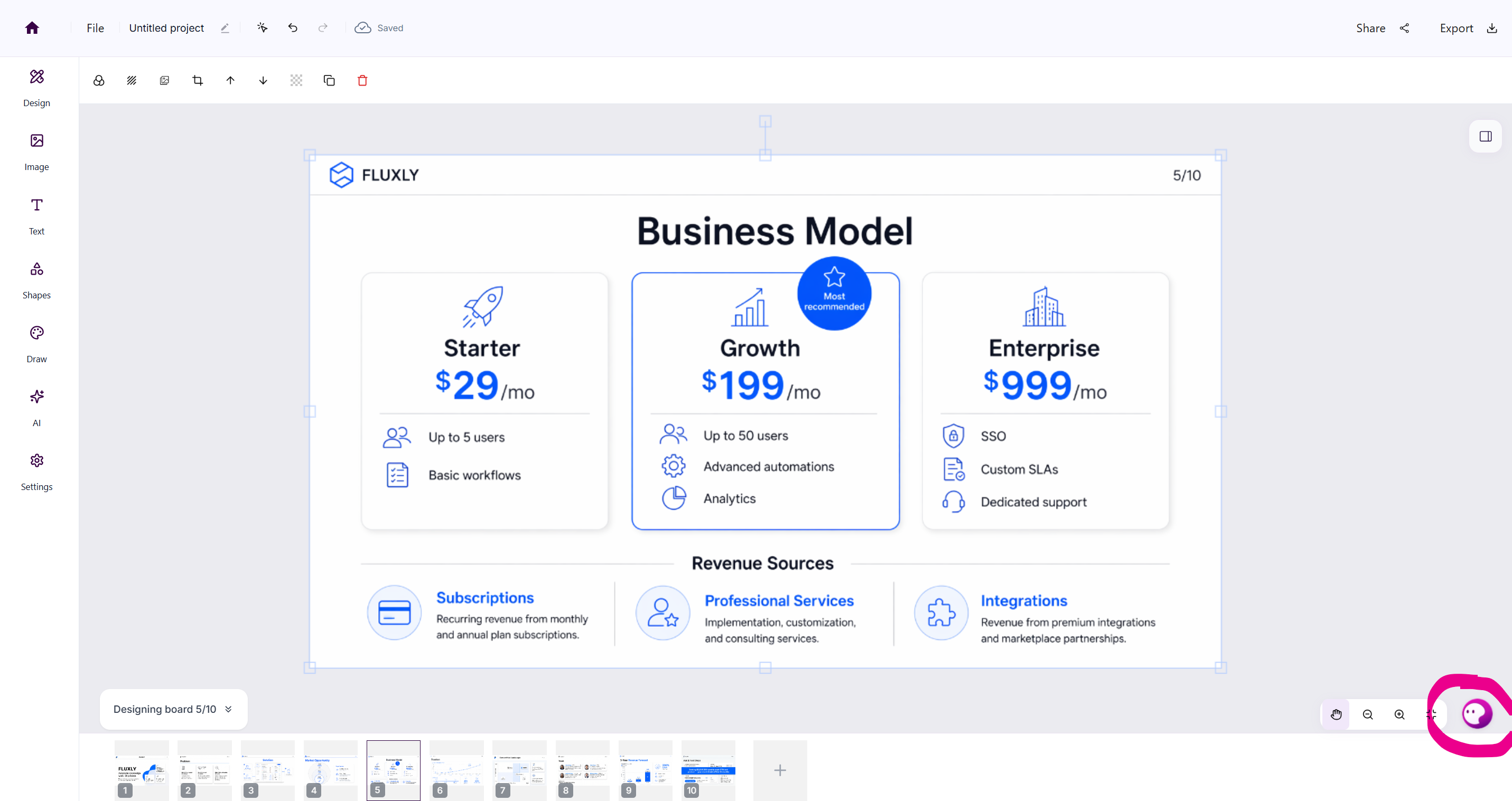Screen dimensions: 1512x801
Task: Zoom out of the canvas
Action: pos(1368,714)
